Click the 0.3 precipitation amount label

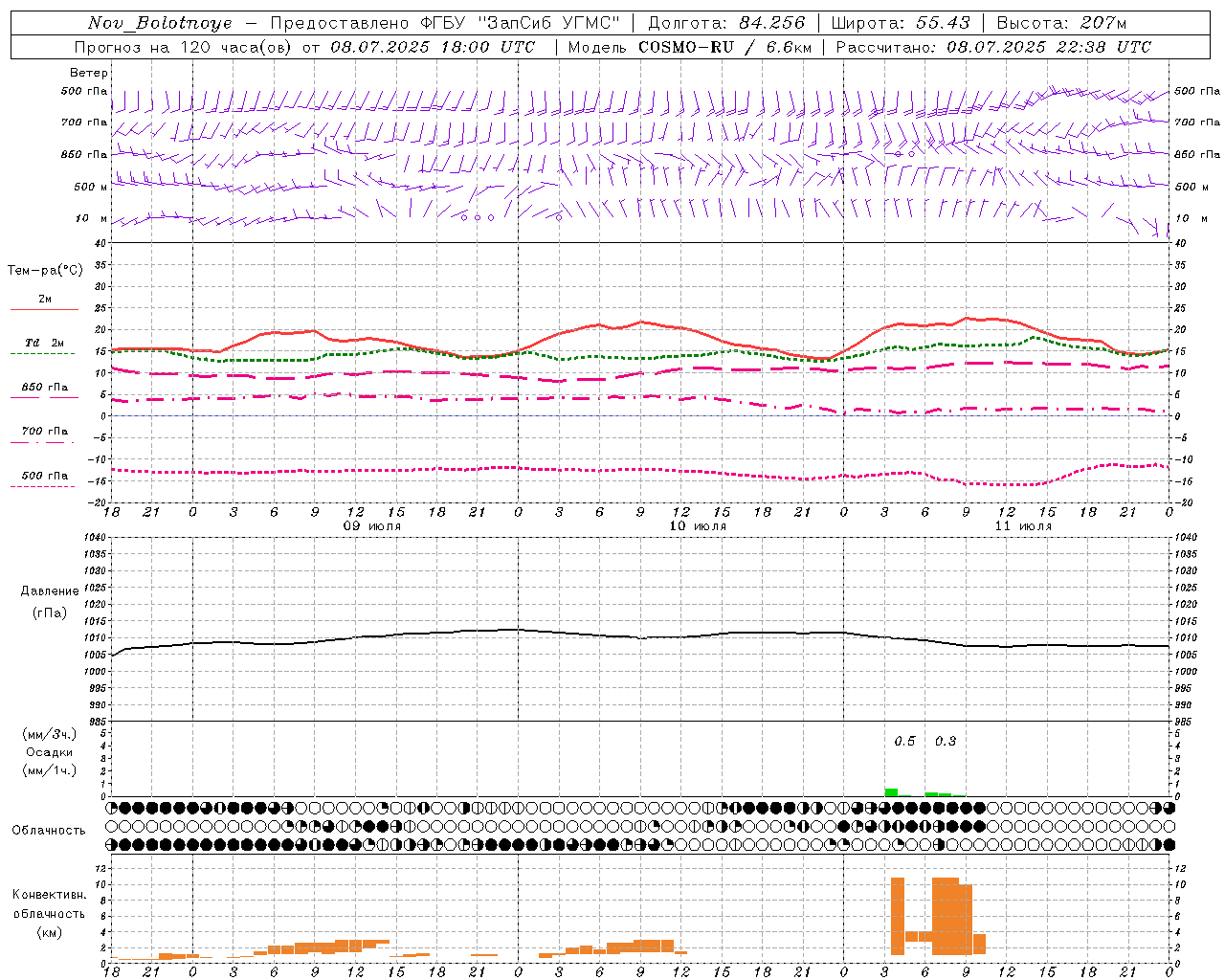pos(946,742)
